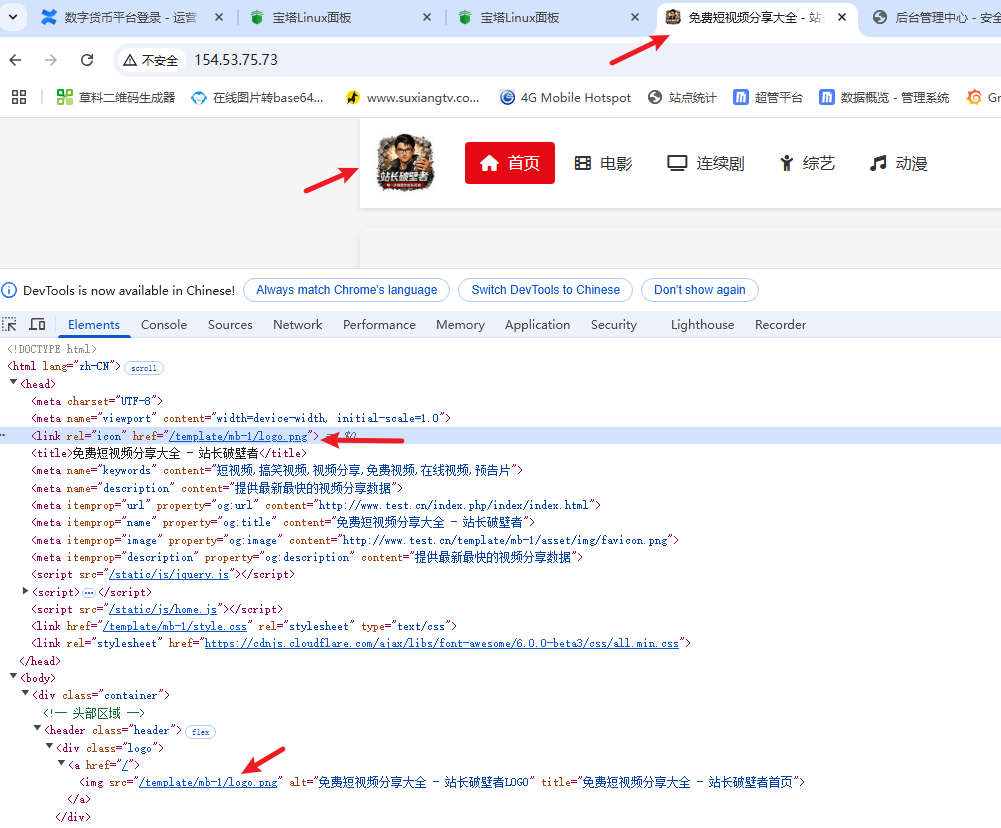
Task: Reload the page with refresh icon
Action: pyautogui.click(x=87, y=60)
